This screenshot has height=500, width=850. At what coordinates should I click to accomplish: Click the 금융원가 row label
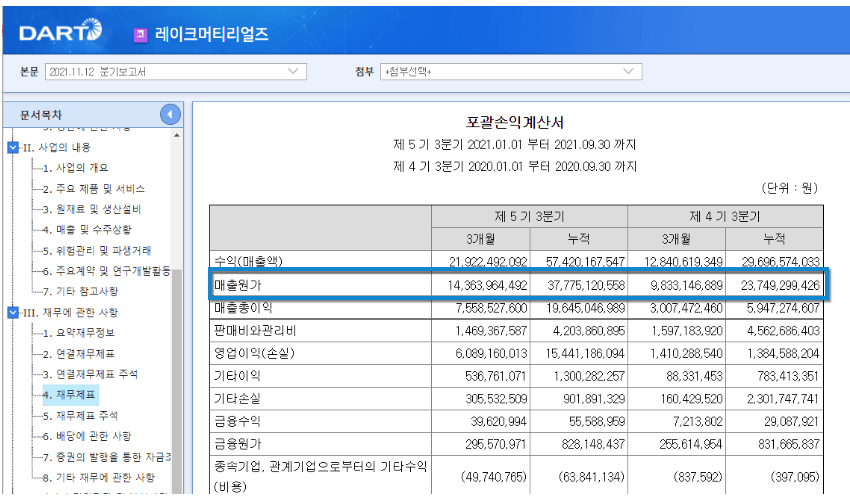point(237,444)
